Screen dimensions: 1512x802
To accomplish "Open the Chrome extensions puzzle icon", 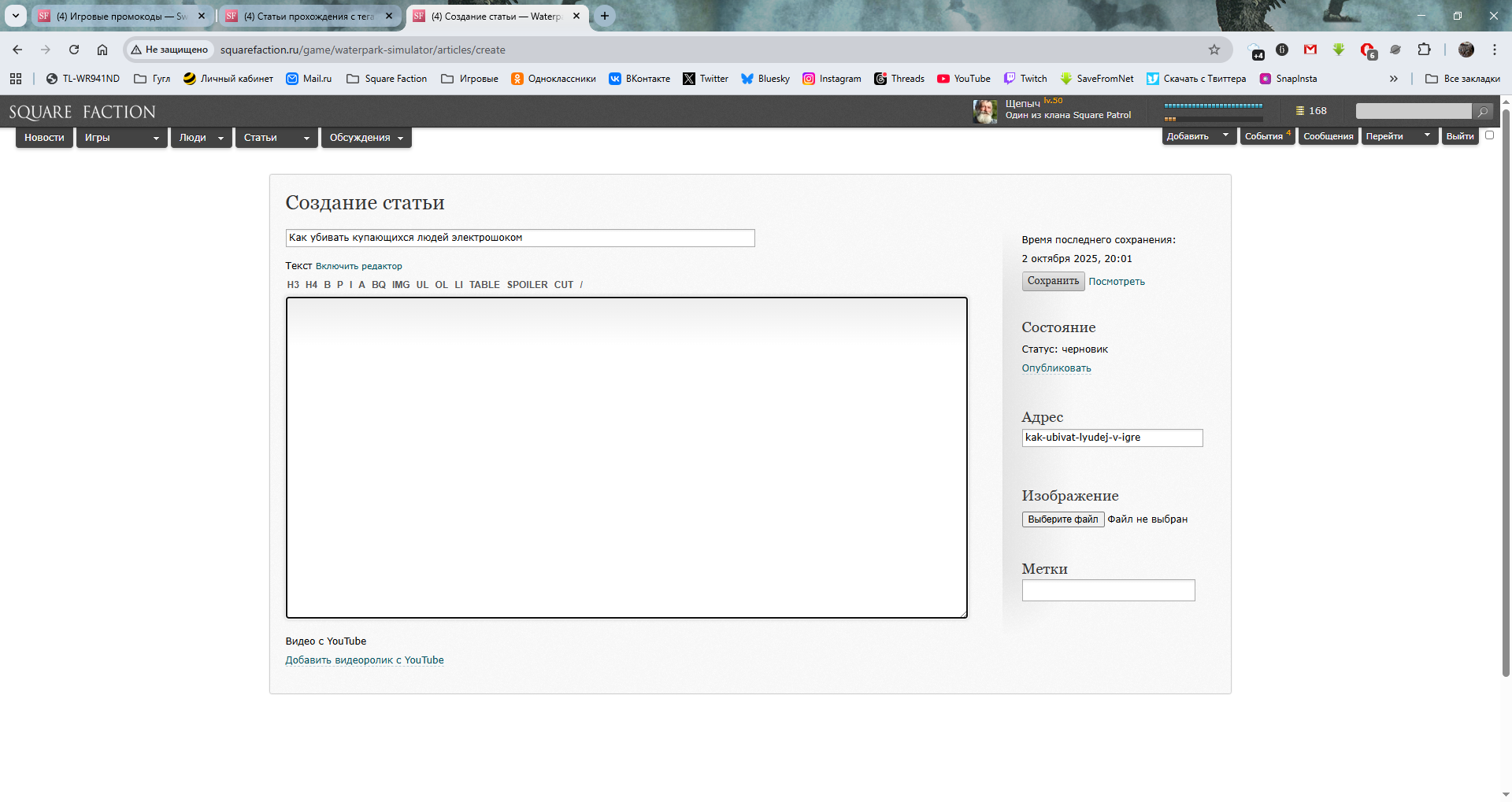I will [x=1424, y=50].
